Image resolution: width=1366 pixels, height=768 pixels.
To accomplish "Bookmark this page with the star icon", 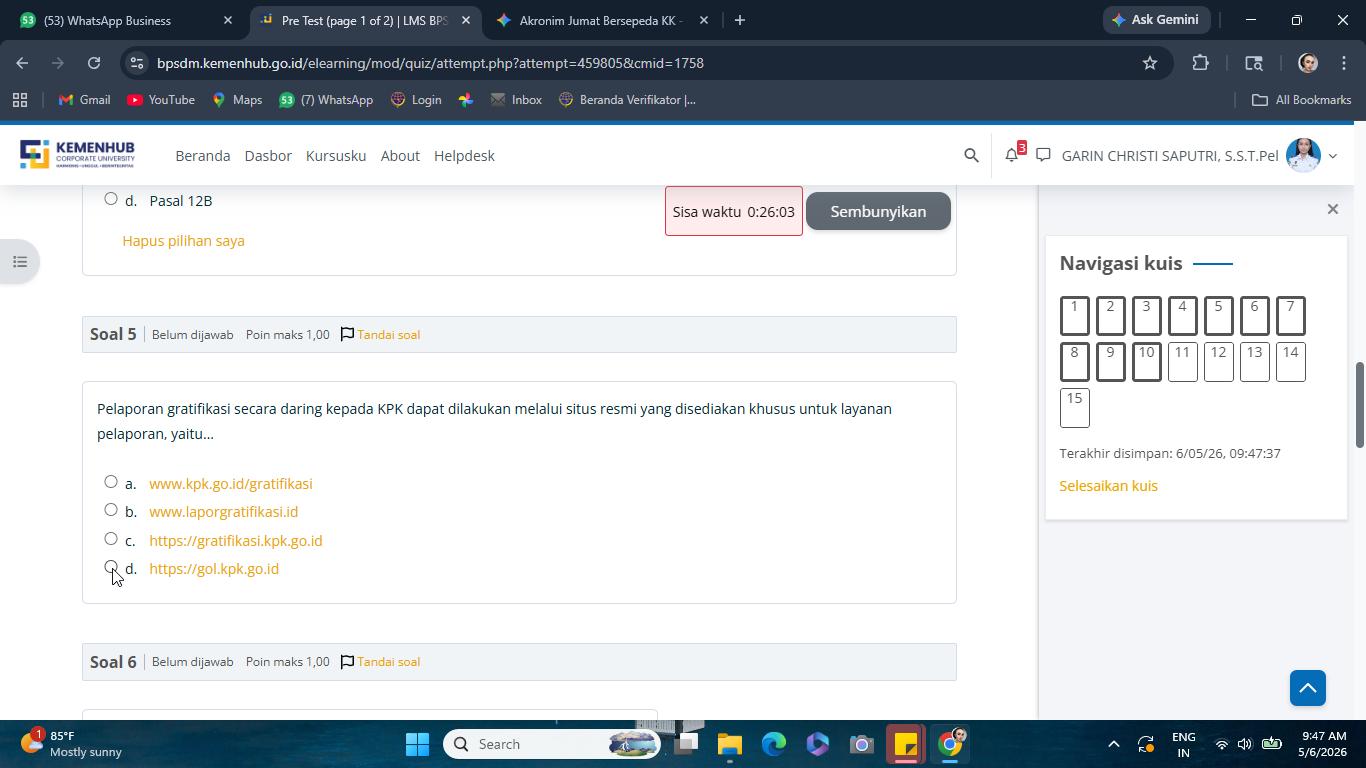I will (1150, 63).
